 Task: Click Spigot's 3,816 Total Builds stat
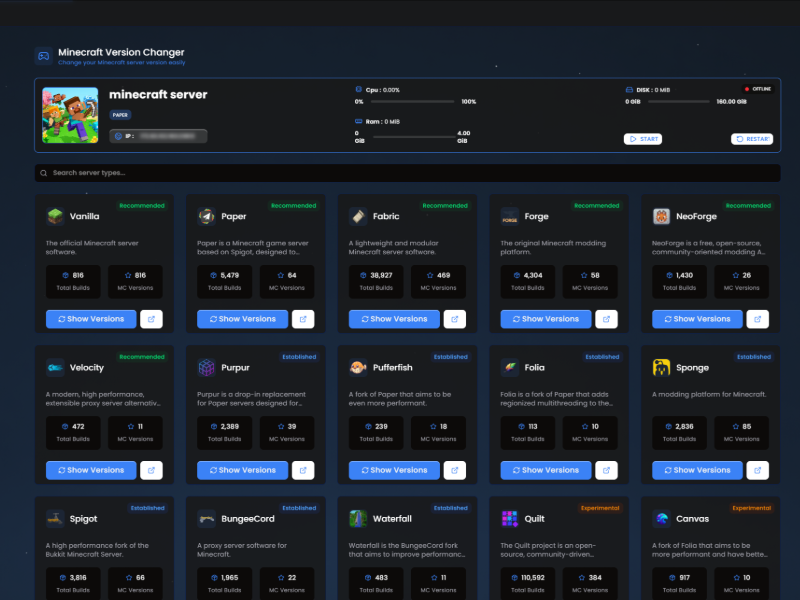coord(73,584)
